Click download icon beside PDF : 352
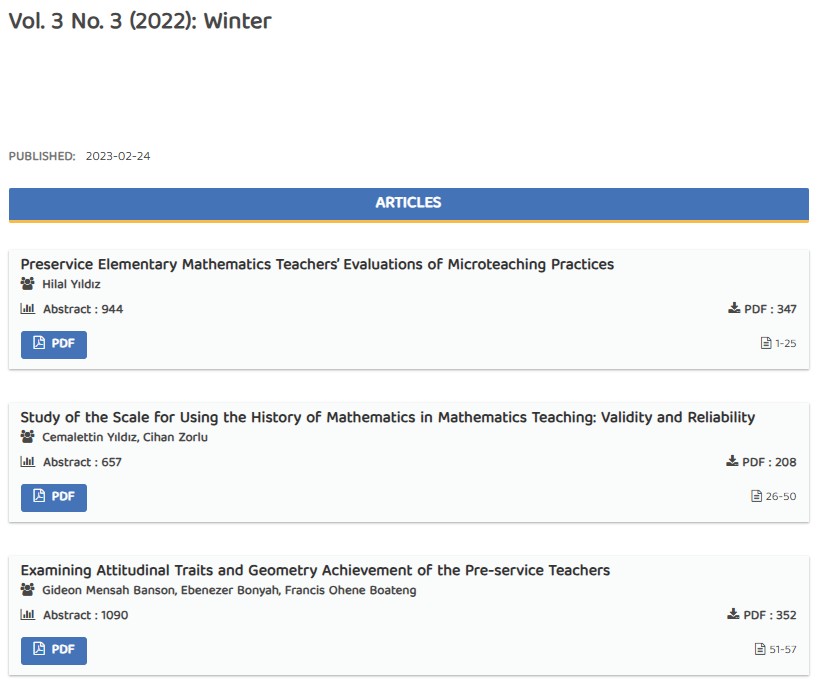This screenshot has width=820, height=686. point(734,615)
